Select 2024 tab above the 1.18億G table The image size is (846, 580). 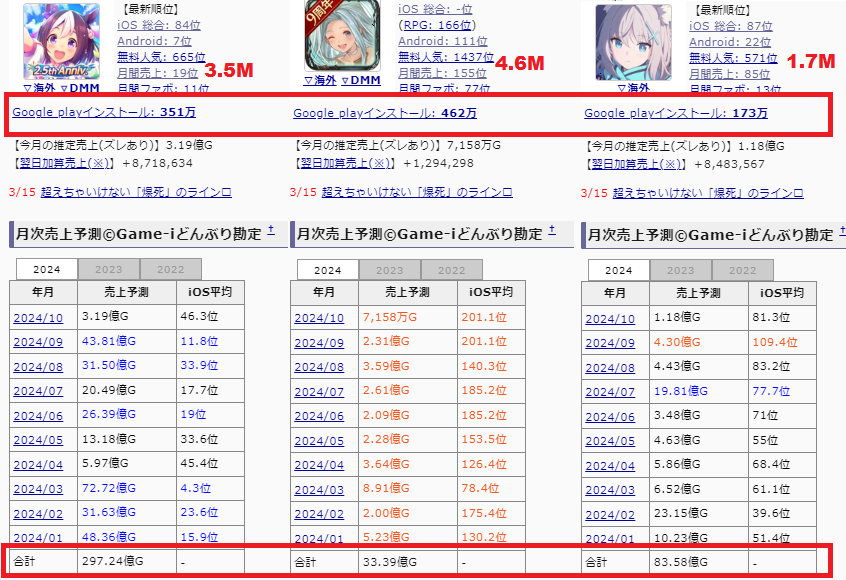[x=619, y=270]
